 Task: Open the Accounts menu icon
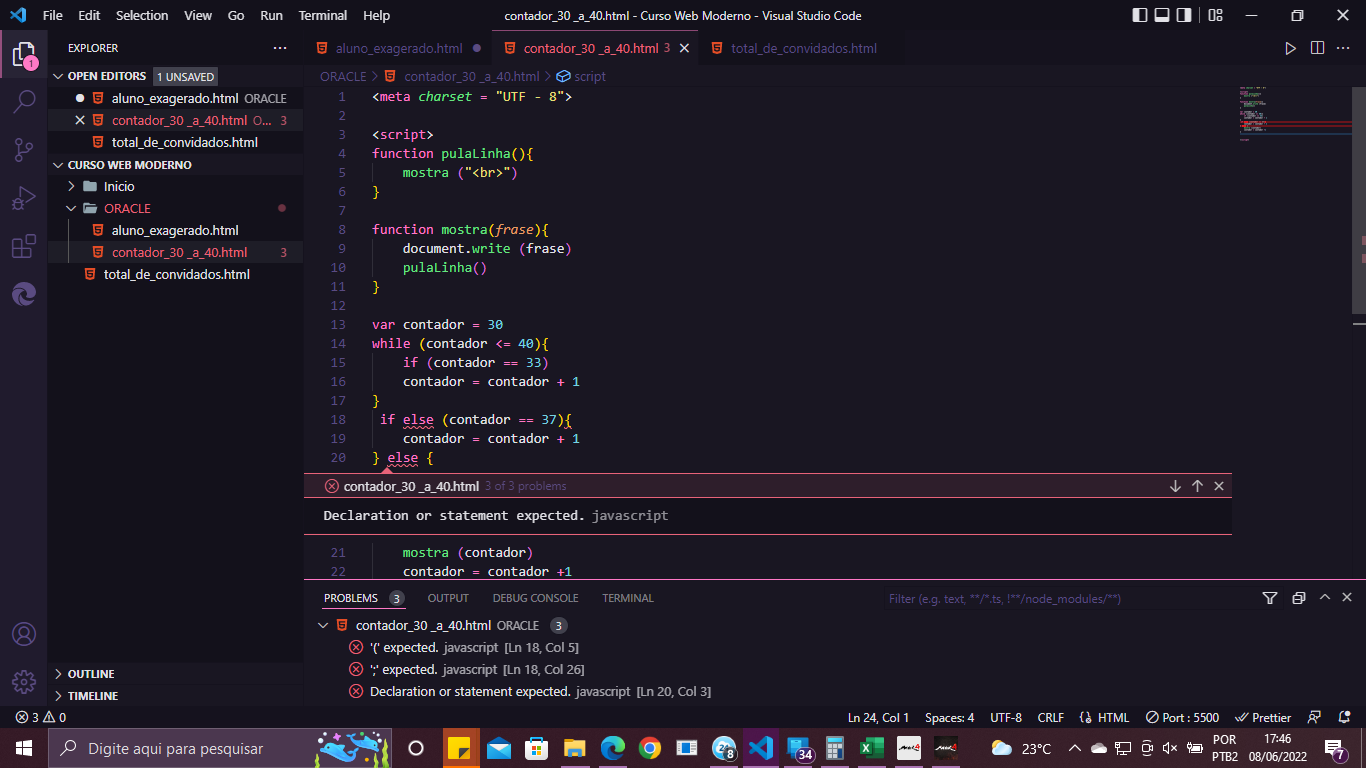pyautogui.click(x=24, y=634)
